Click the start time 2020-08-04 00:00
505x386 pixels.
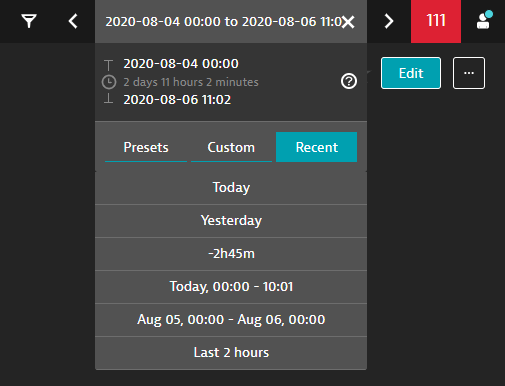(x=181, y=64)
